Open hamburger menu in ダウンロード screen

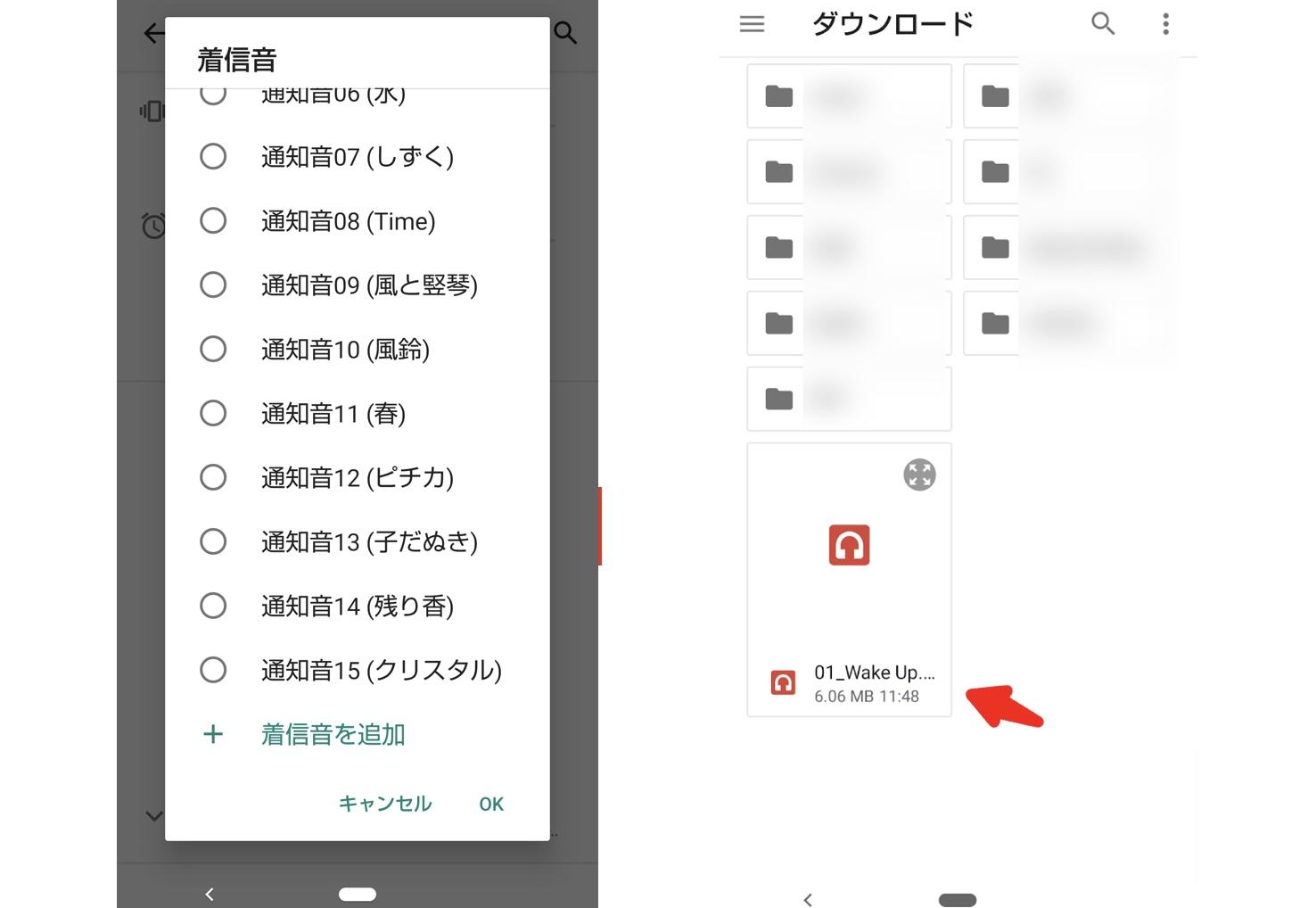click(x=753, y=24)
